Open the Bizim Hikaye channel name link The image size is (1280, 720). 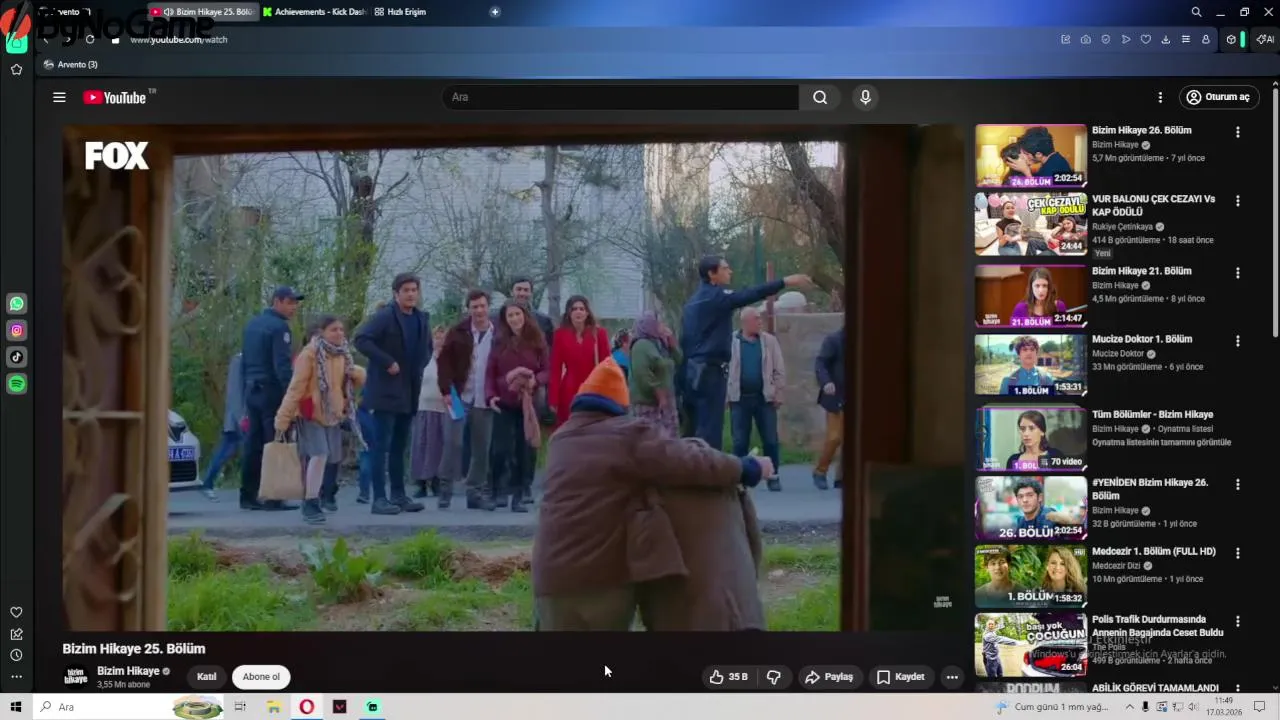128,671
